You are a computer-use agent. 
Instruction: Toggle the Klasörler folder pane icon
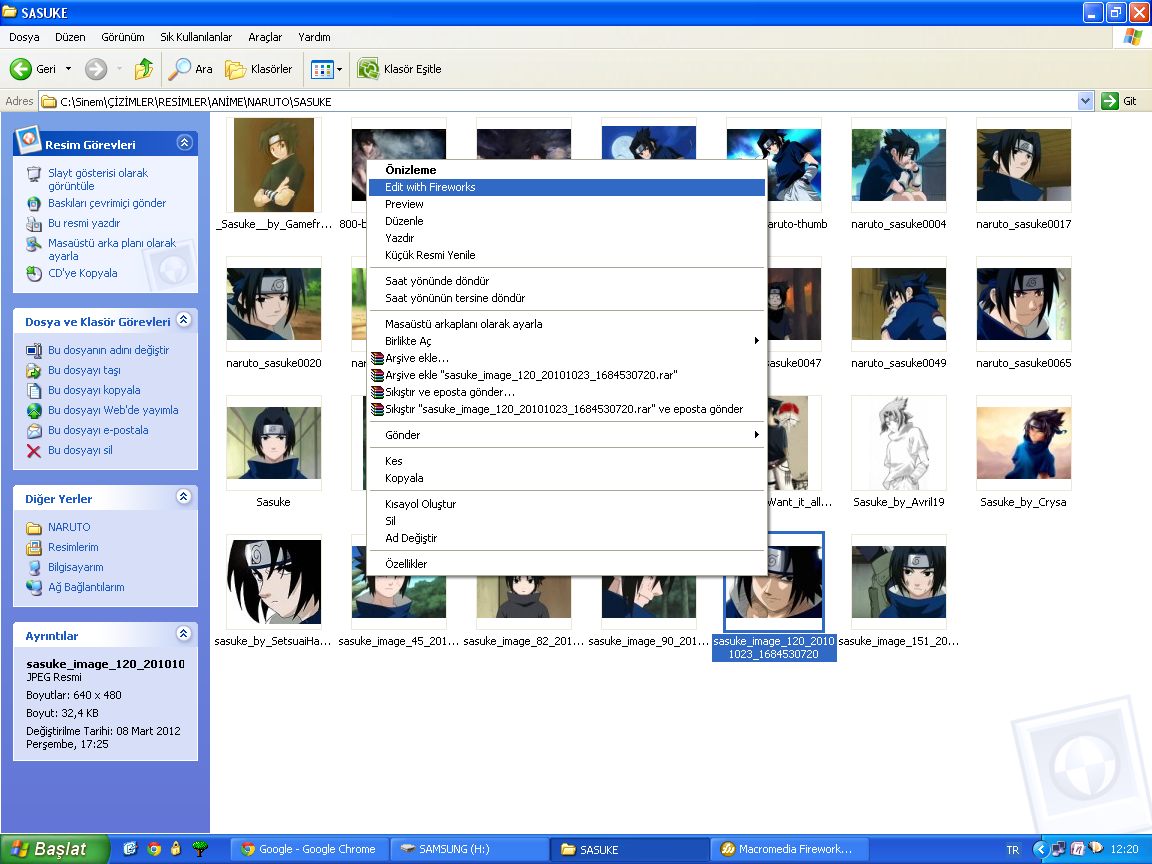tap(235, 69)
